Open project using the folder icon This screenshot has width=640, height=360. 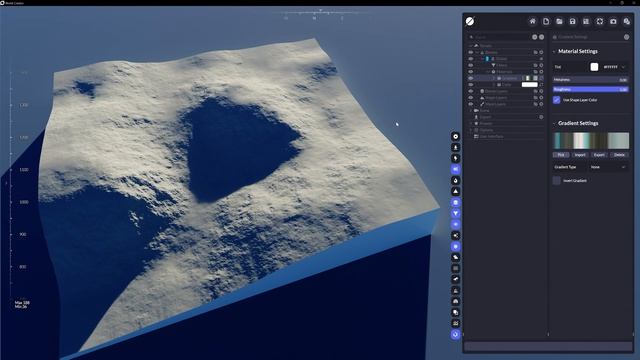click(x=559, y=21)
